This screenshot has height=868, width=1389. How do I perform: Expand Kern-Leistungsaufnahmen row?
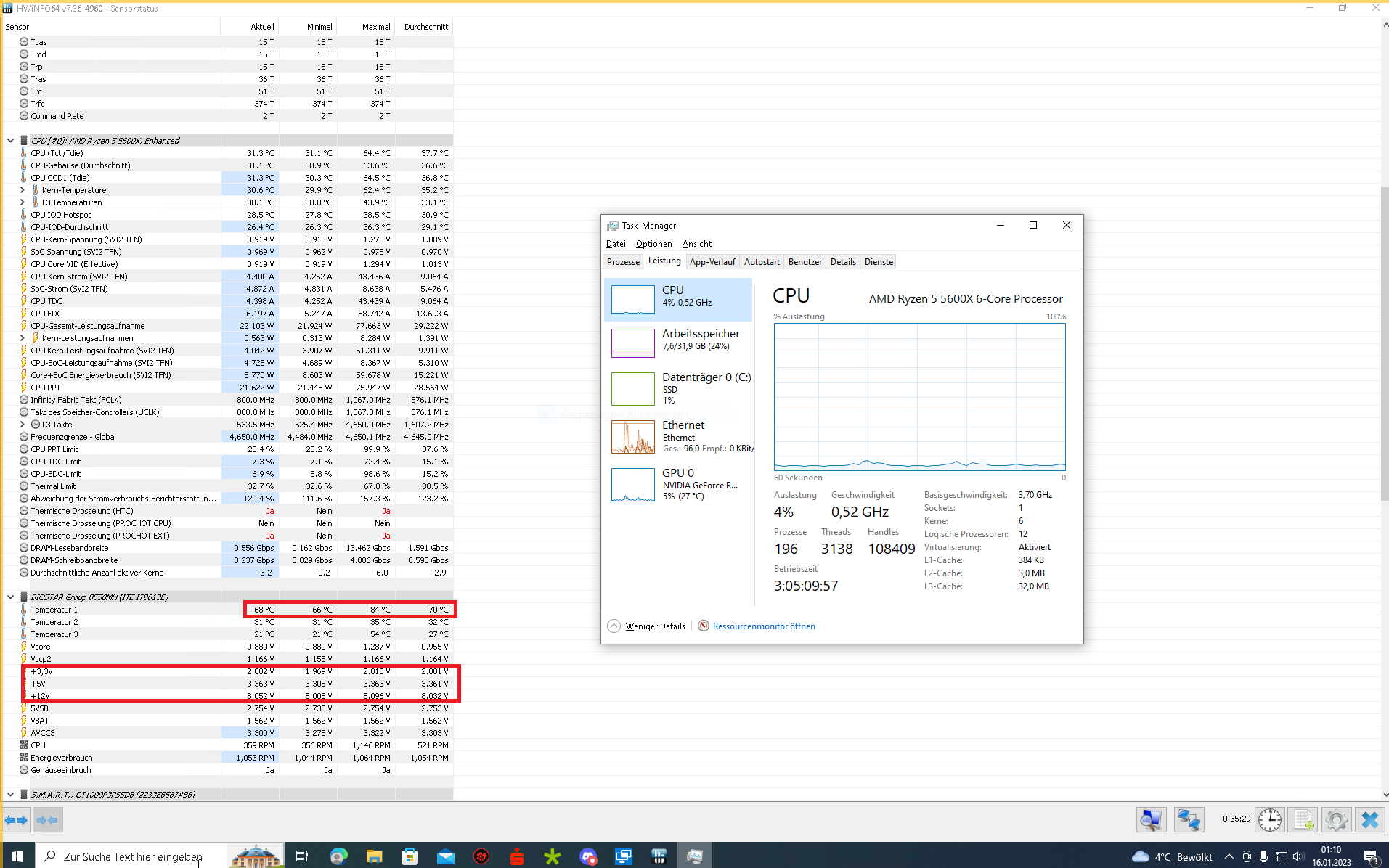coord(22,338)
